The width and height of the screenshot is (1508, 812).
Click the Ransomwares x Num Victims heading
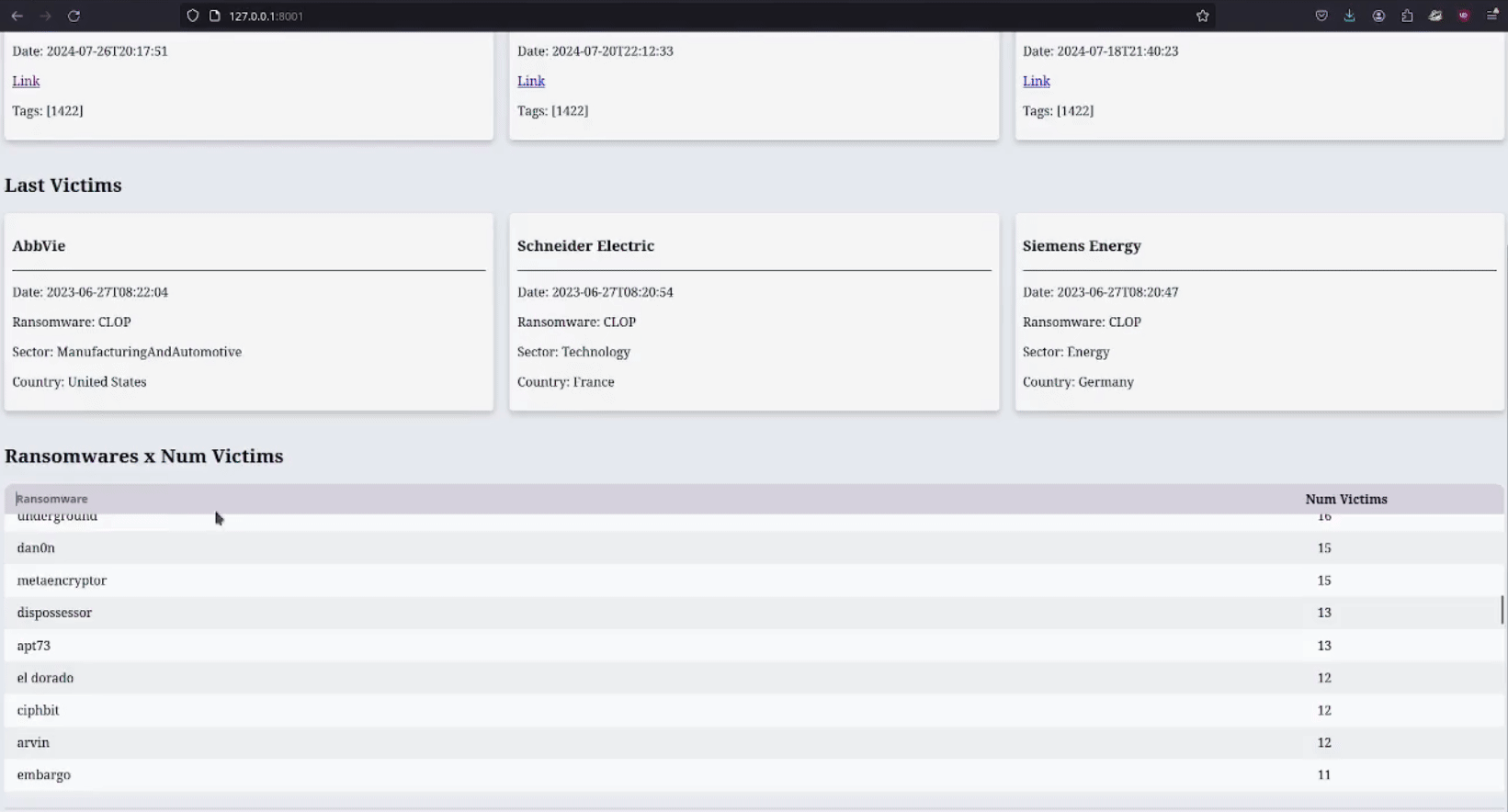tap(144, 456)
